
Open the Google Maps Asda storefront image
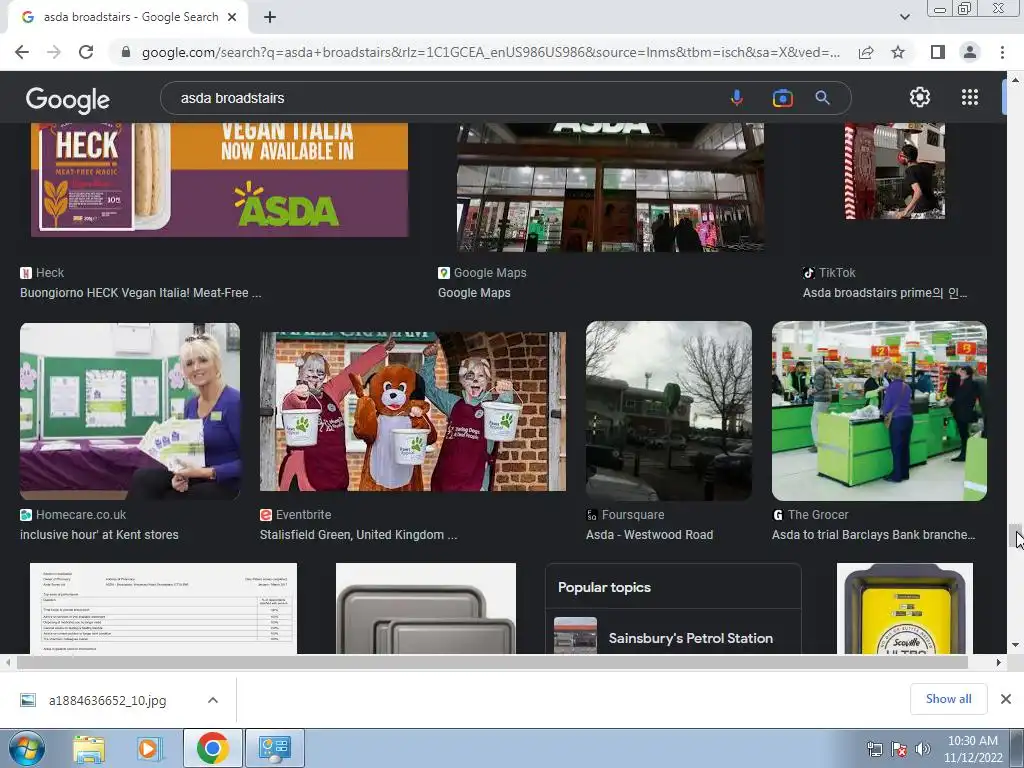point(610,187)
